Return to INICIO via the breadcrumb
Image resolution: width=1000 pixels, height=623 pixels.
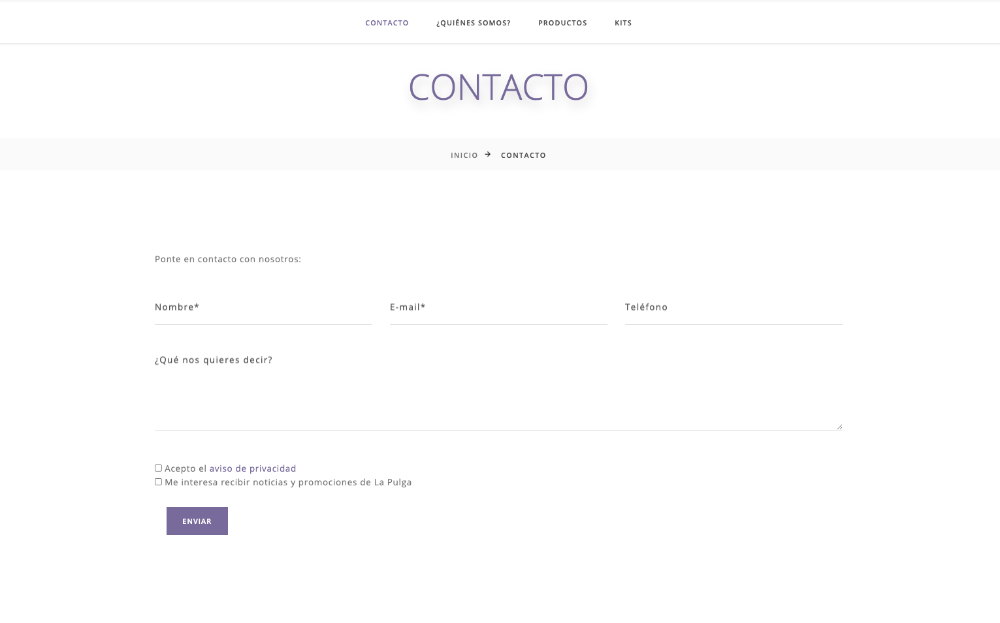coord(464,155)
